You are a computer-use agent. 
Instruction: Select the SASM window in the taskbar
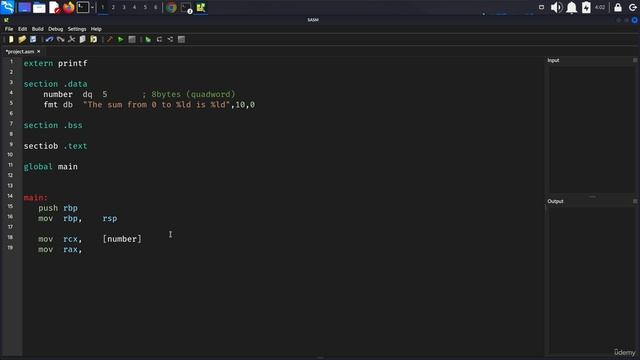tap(200, 7)
